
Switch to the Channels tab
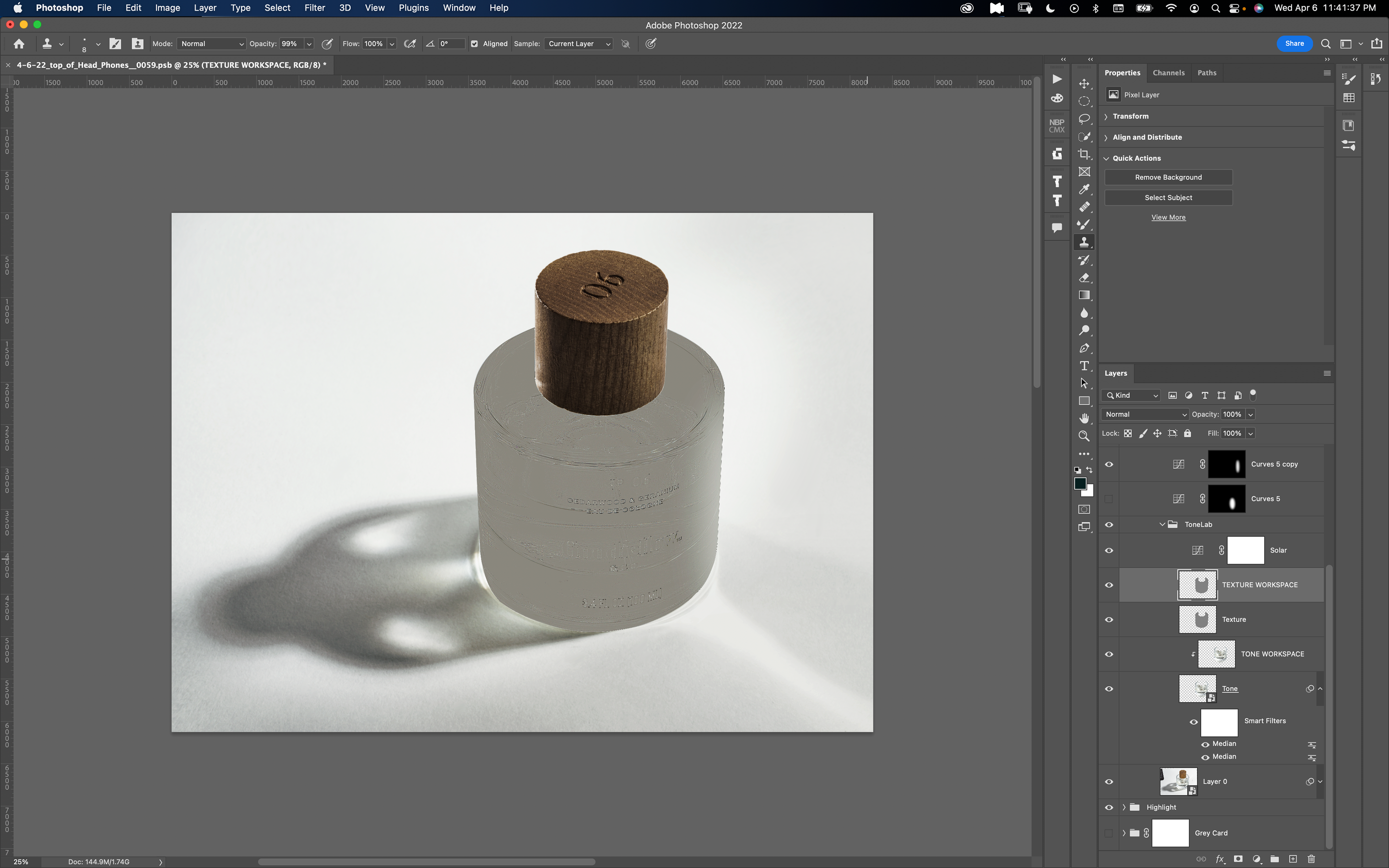tap(1168, 73)
